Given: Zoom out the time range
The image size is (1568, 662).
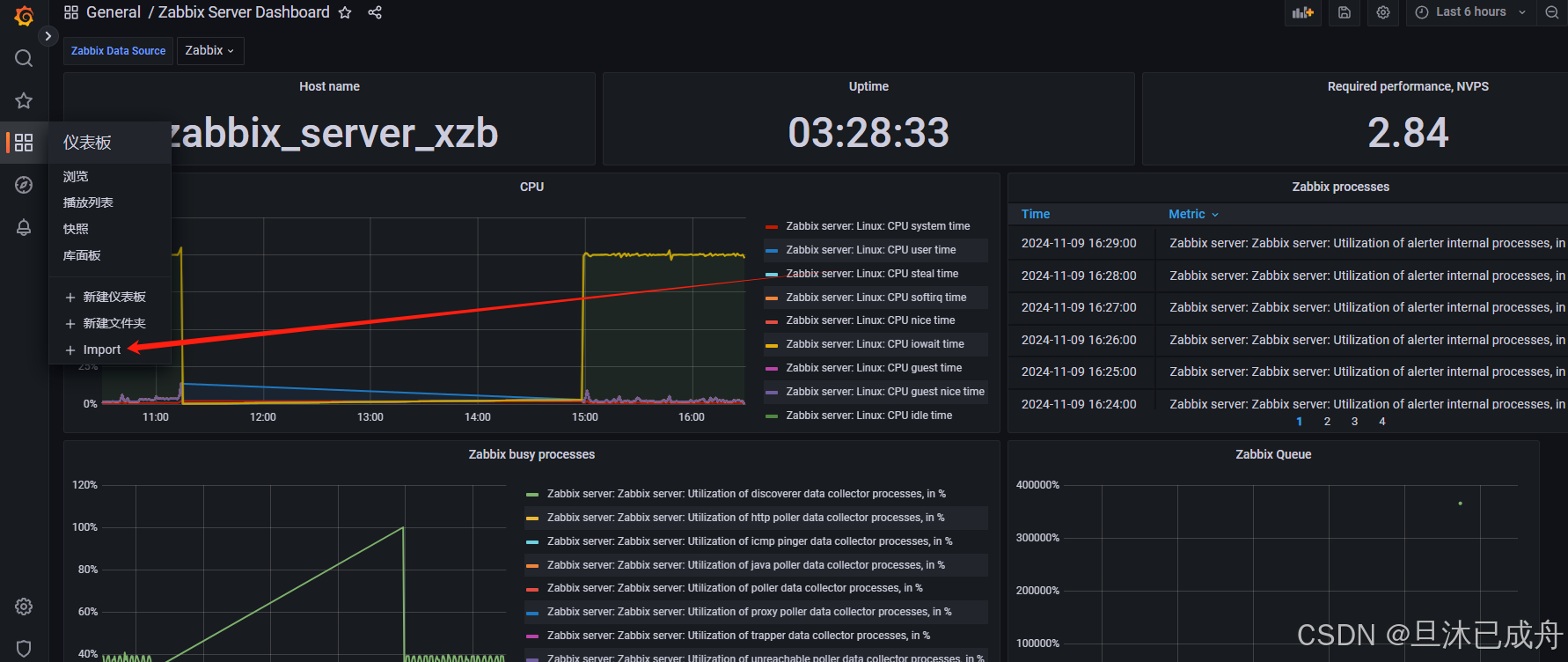Looking at the screenshot, I should pyautogui.click(x=1552, y=12).
